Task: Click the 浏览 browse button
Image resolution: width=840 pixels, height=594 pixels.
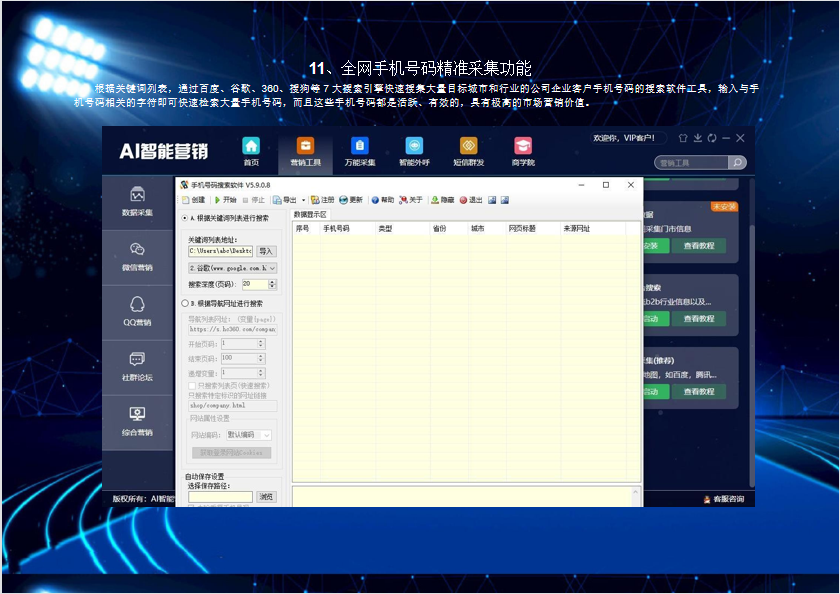Action: [266, 497]
